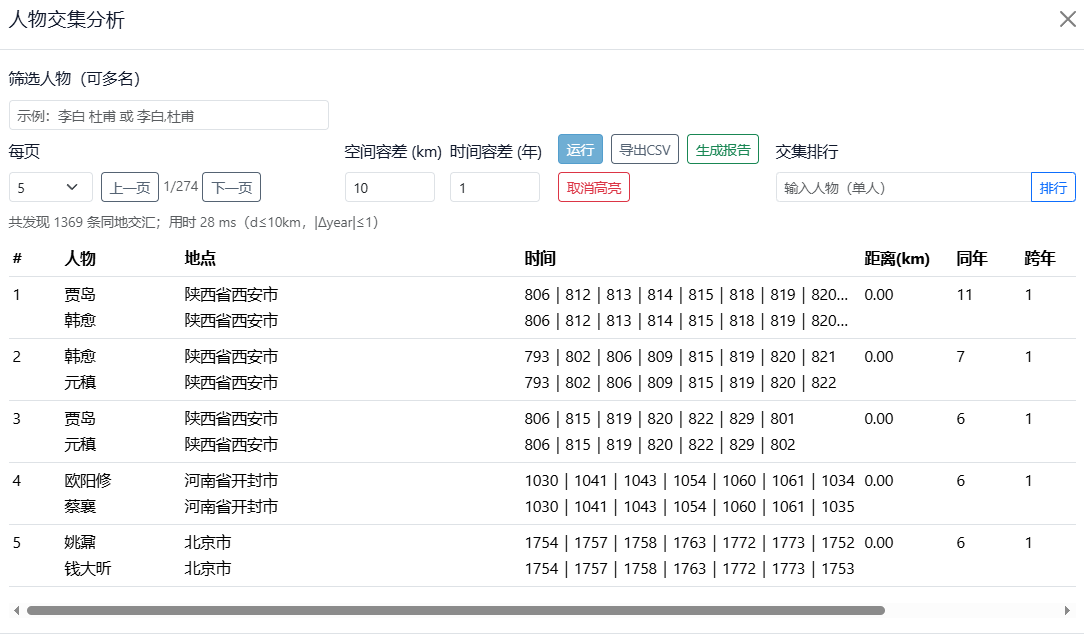Click the 交集排行 person input field
This screenshot has height=636, width=1084.
(x=903, y=187)
